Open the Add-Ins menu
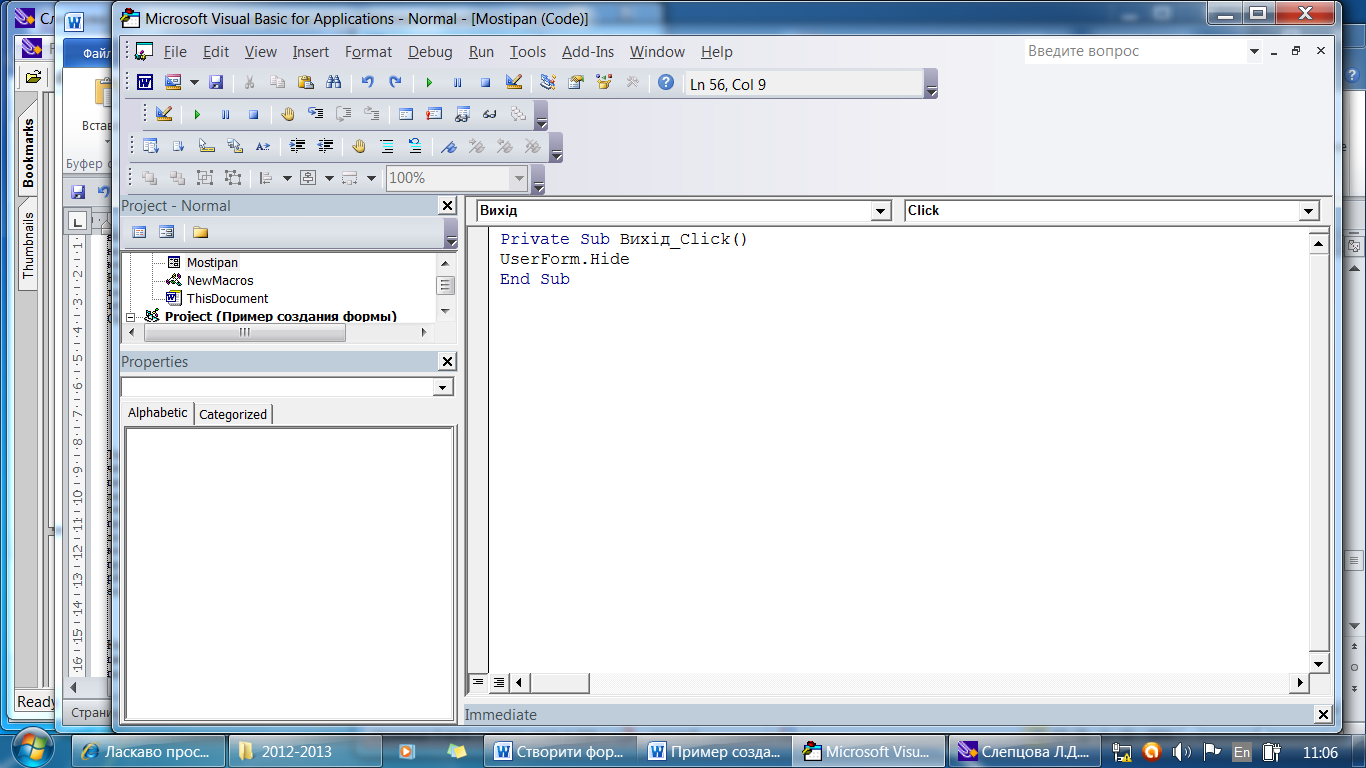 588,52
